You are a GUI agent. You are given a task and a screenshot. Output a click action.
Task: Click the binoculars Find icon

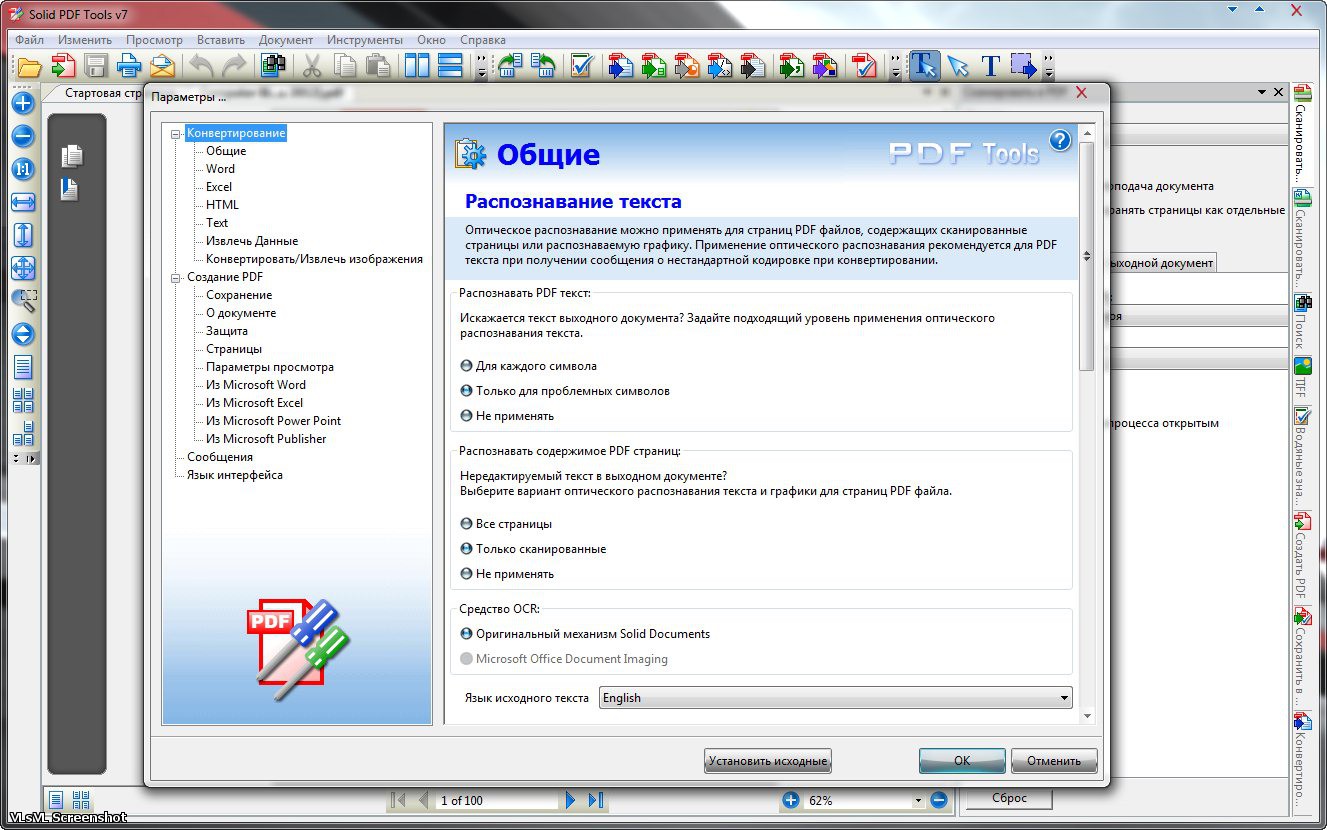tap(272, 66)
